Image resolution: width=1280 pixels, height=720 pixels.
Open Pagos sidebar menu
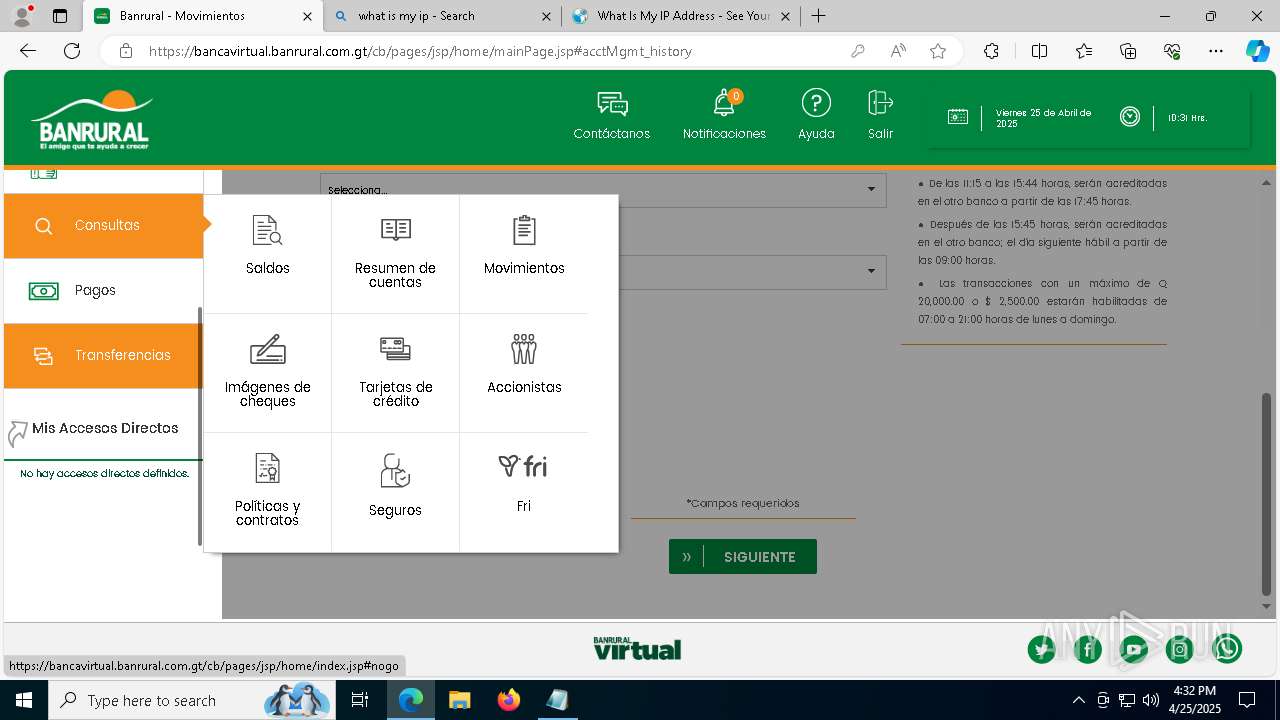(103, 291)
